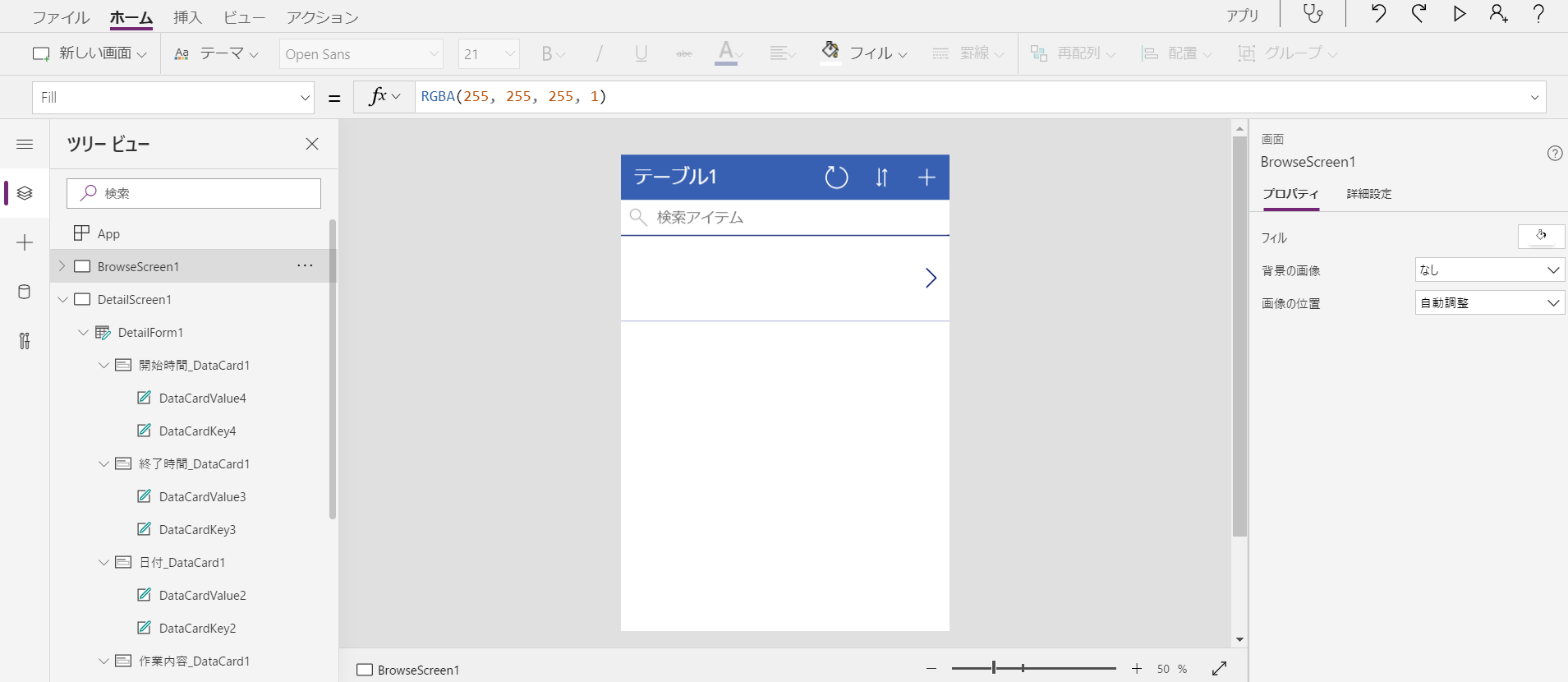The image size is (1568, 682).
Task: Open the share user icon
Action: 1498,14
